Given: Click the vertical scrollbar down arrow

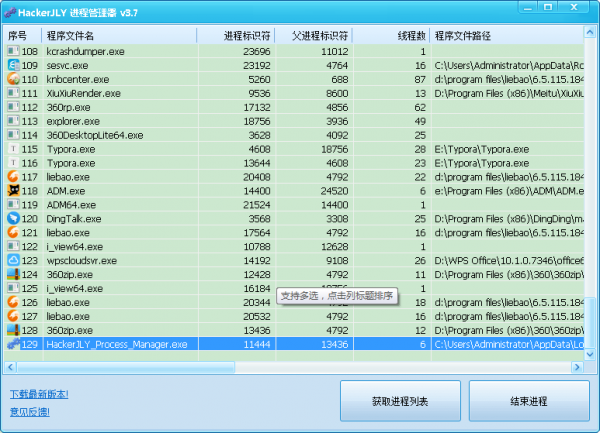Looking at the screenshot, I should 590,354.
